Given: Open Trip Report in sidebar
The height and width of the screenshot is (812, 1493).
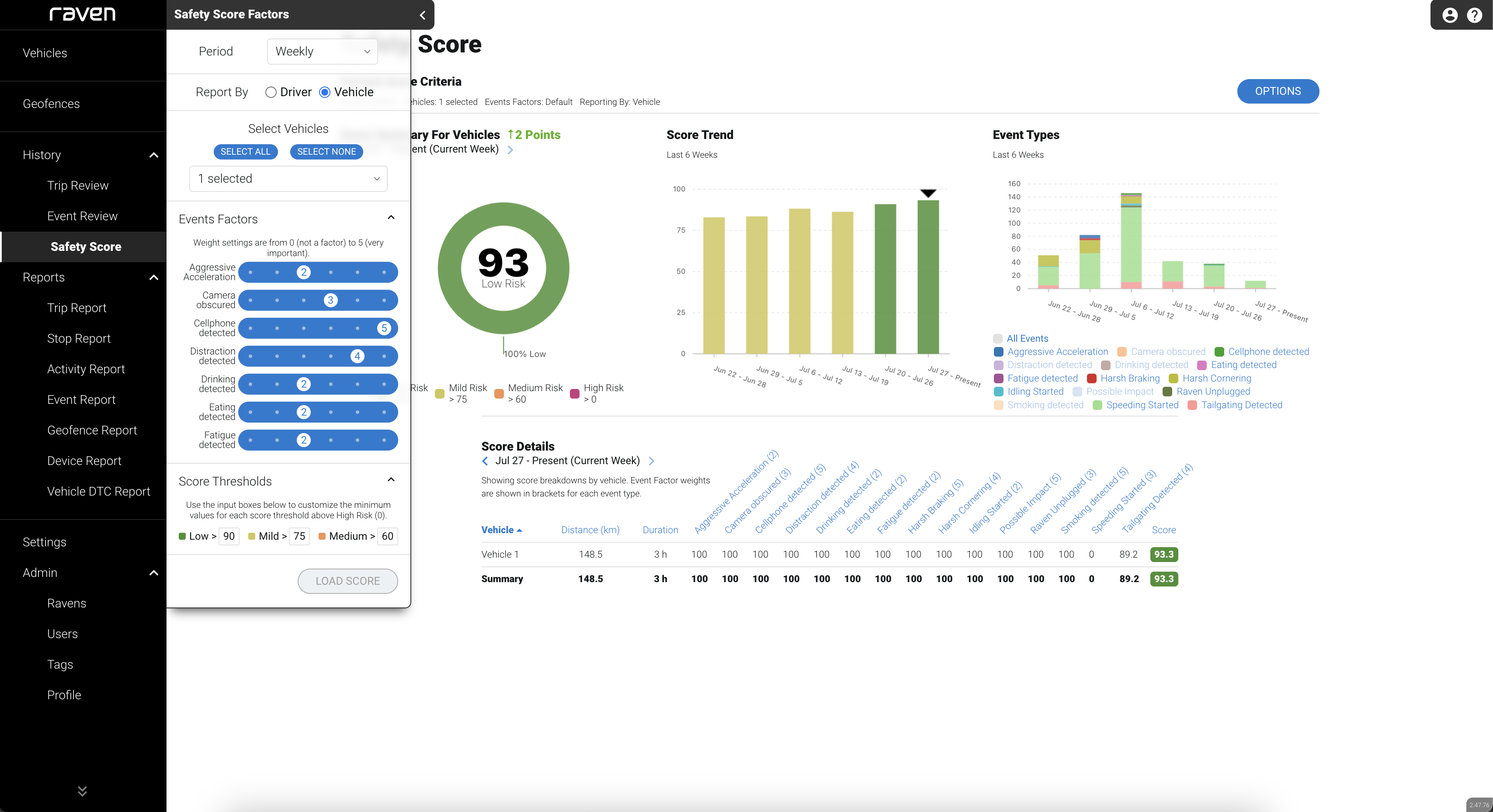Looking at the screenshot, I should pyautogui.click(x=76, y=308).
